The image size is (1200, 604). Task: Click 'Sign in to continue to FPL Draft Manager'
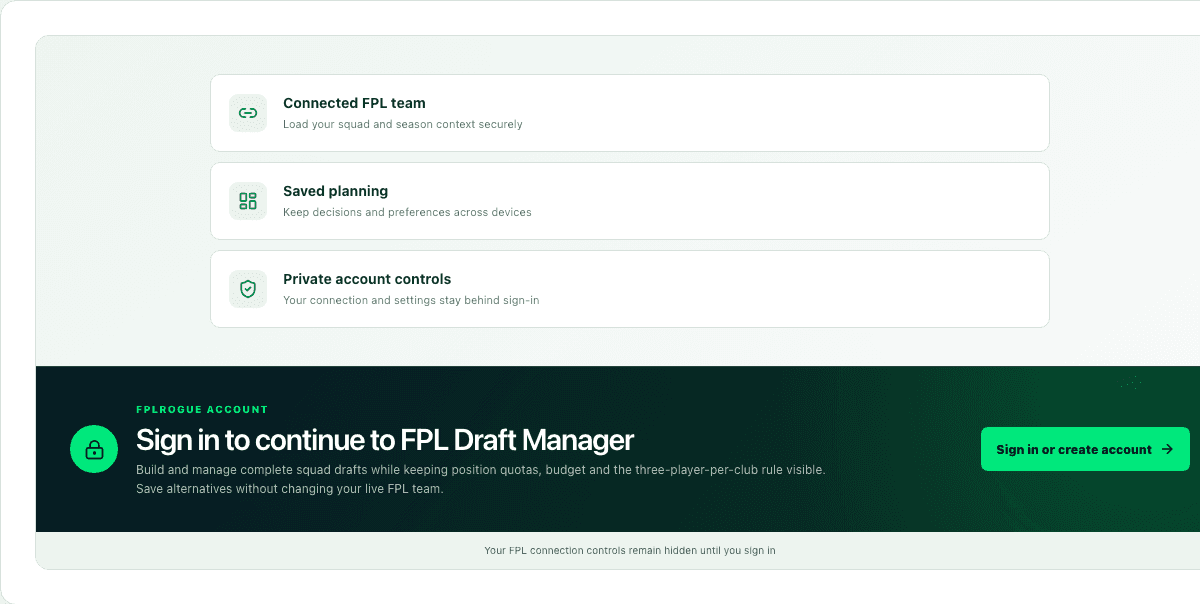pos(385,440)
